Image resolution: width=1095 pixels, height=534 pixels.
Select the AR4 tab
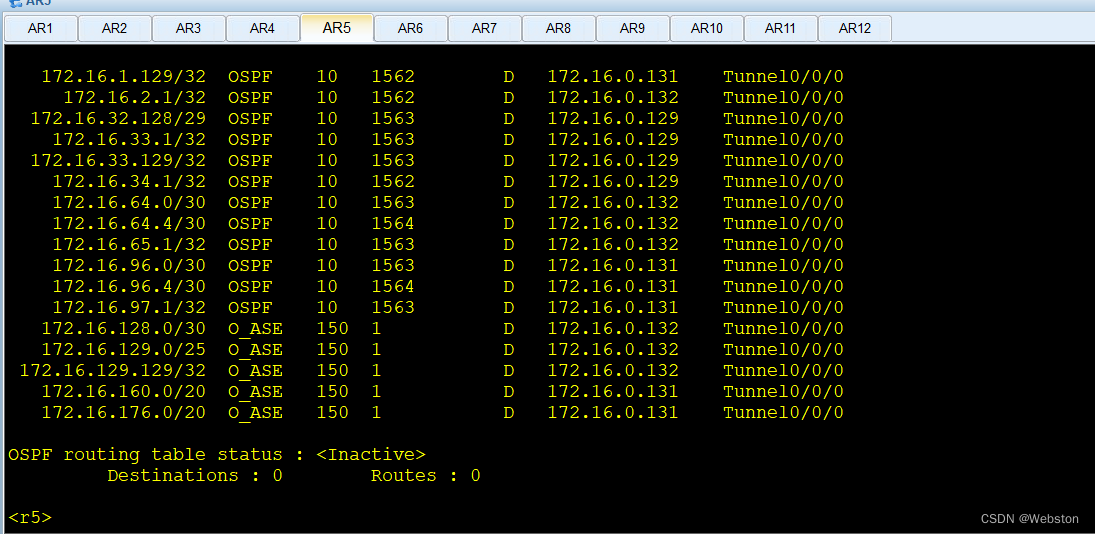(x=263, y=29)
